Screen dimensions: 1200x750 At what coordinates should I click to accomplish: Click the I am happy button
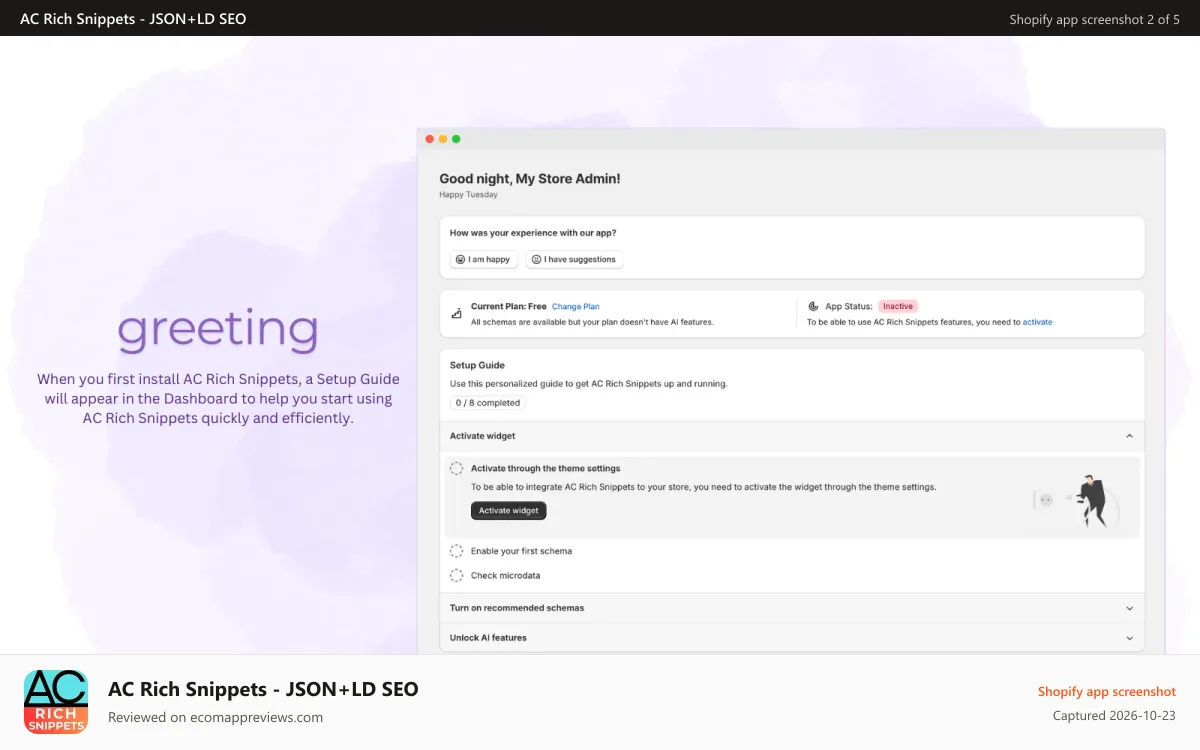tap(483, 259)
